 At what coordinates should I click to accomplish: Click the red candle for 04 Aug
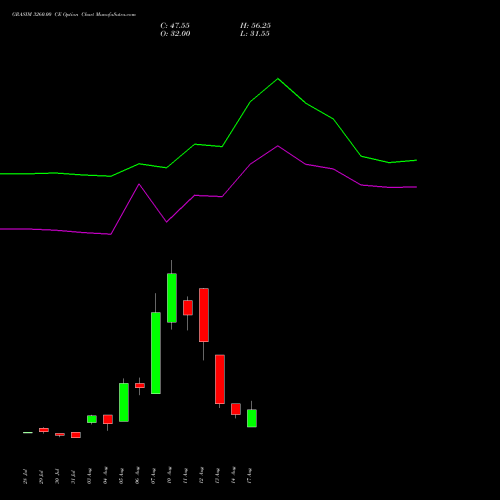[x=108, y=419]
